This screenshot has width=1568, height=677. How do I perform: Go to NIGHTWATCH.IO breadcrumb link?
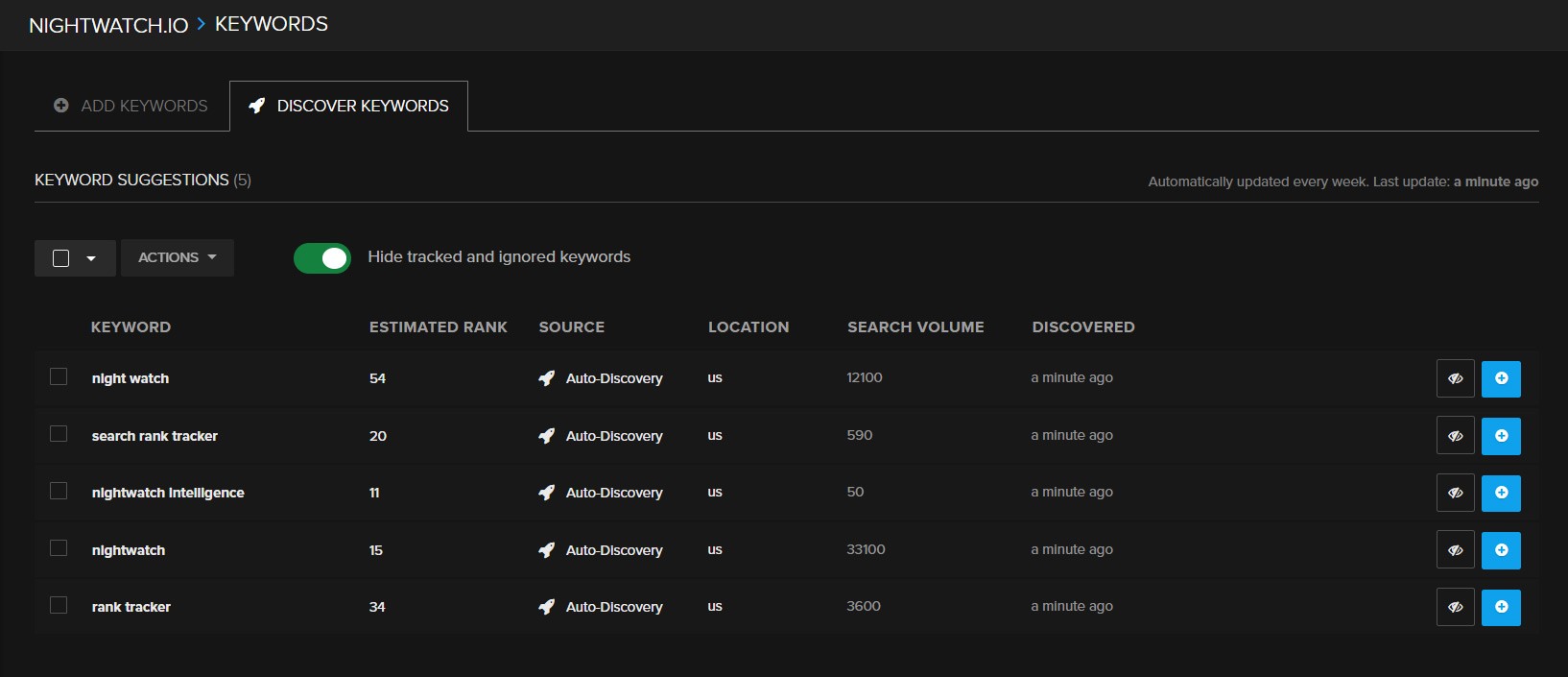pos(108,25)
